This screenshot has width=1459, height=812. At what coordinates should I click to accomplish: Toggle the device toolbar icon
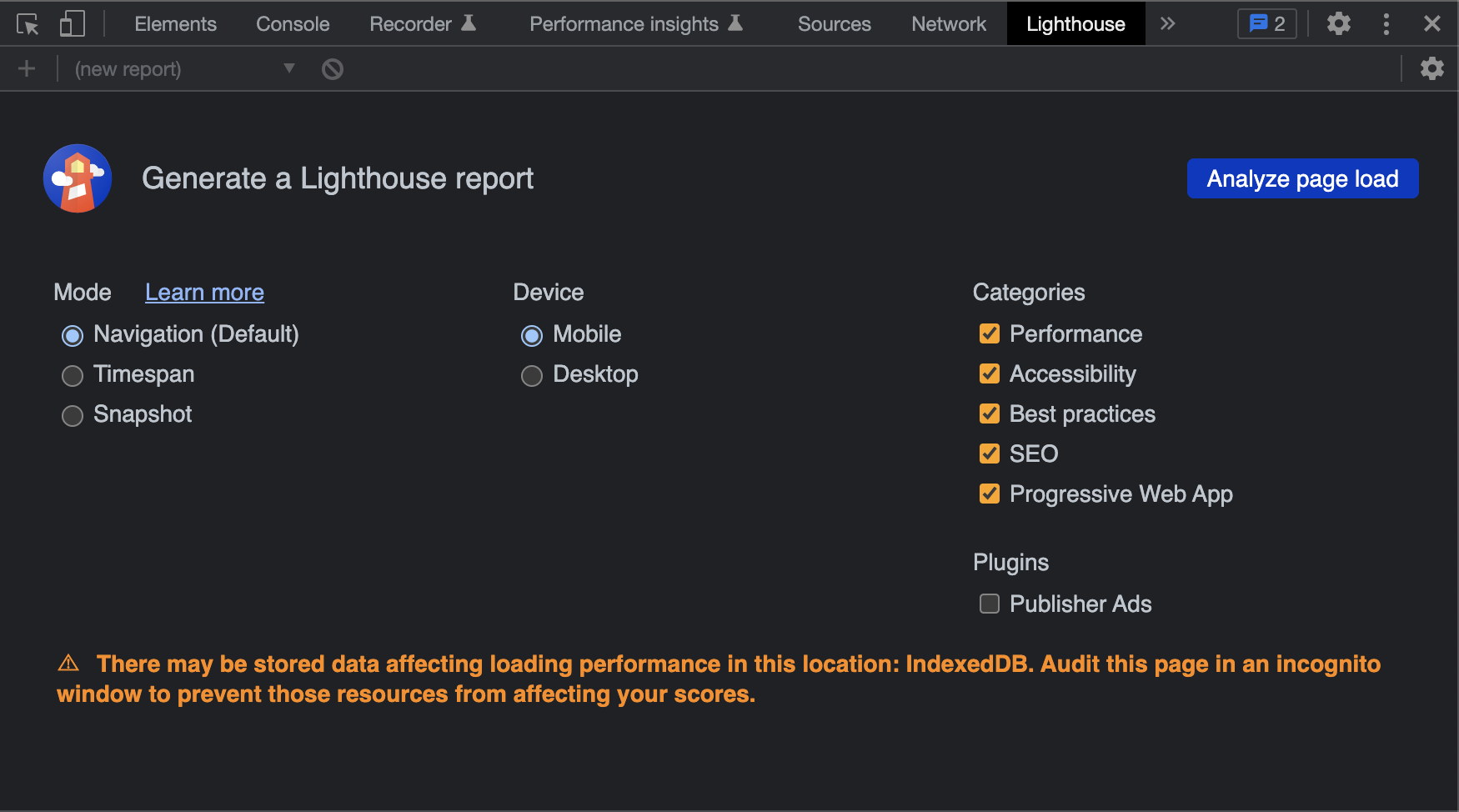point(73,24)
